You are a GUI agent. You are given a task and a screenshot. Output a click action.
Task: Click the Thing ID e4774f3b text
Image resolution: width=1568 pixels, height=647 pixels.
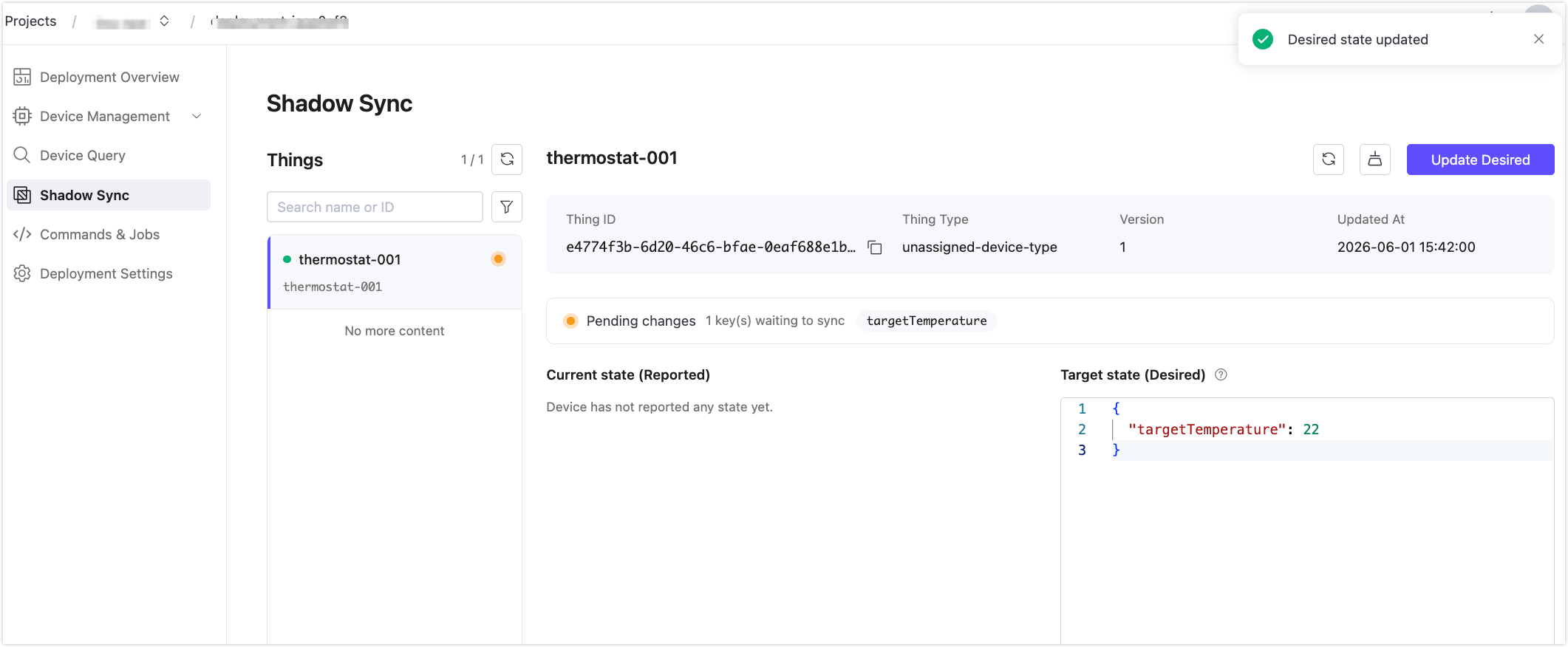[x=710, y=247]
